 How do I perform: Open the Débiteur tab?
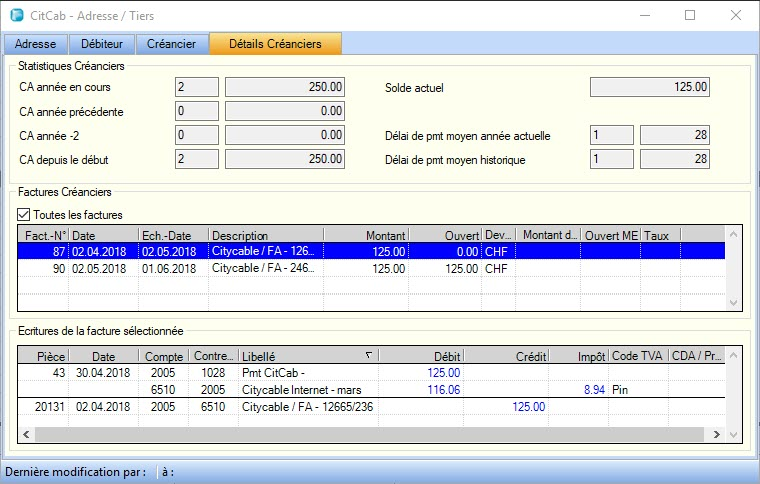(103, 44)
